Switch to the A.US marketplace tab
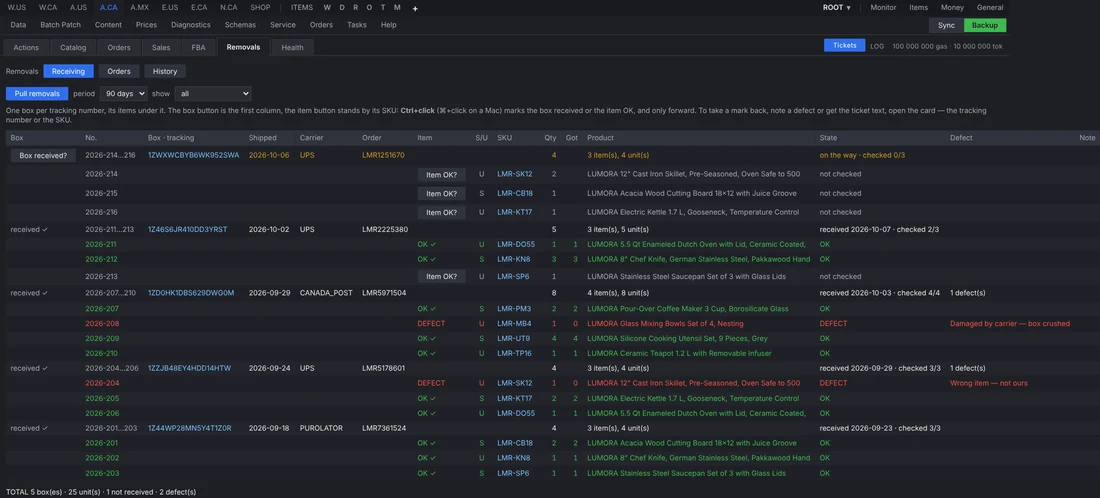 click(79, 7)
